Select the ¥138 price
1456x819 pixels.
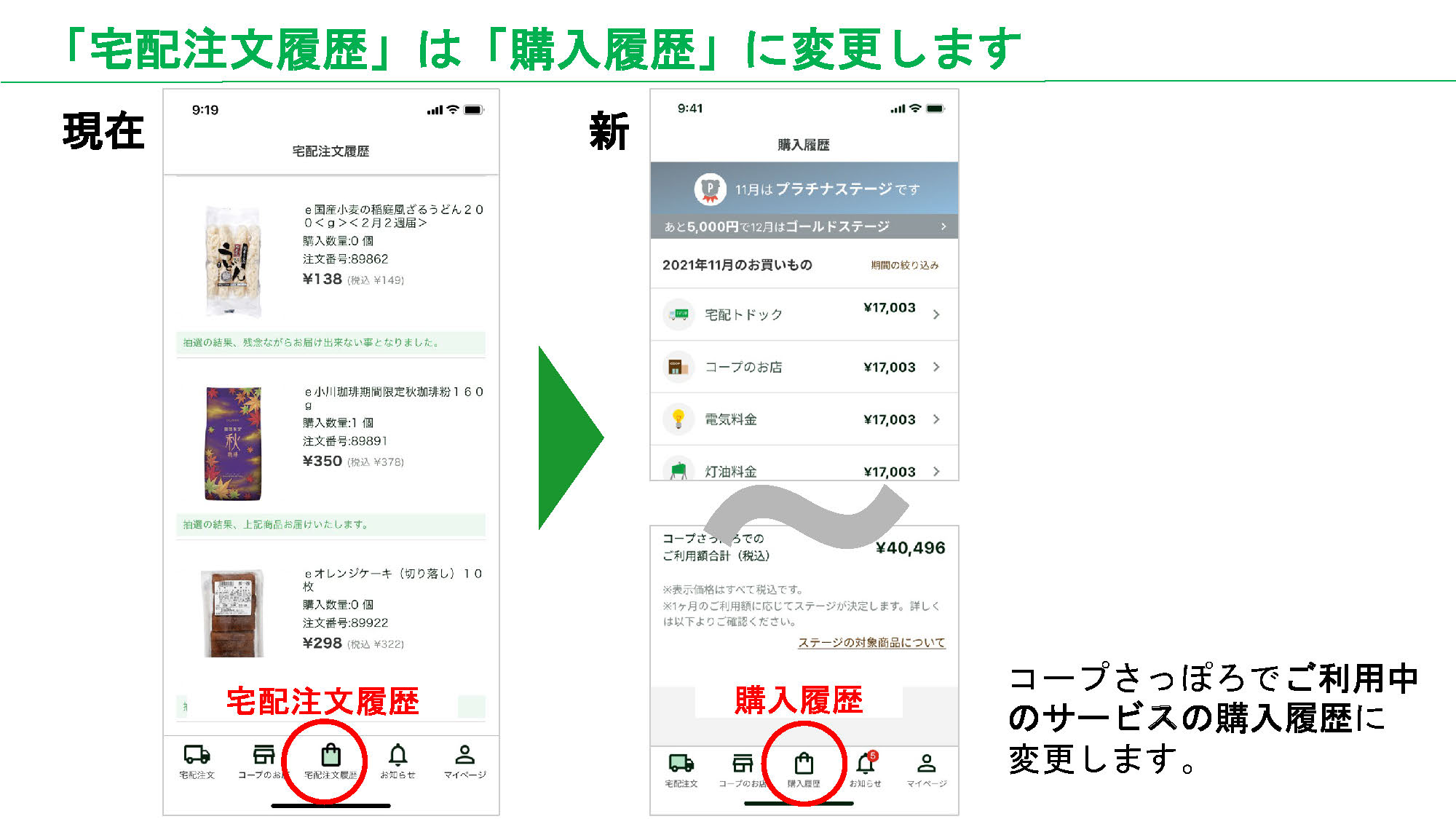pyautogui.click(x=322, y=279)
